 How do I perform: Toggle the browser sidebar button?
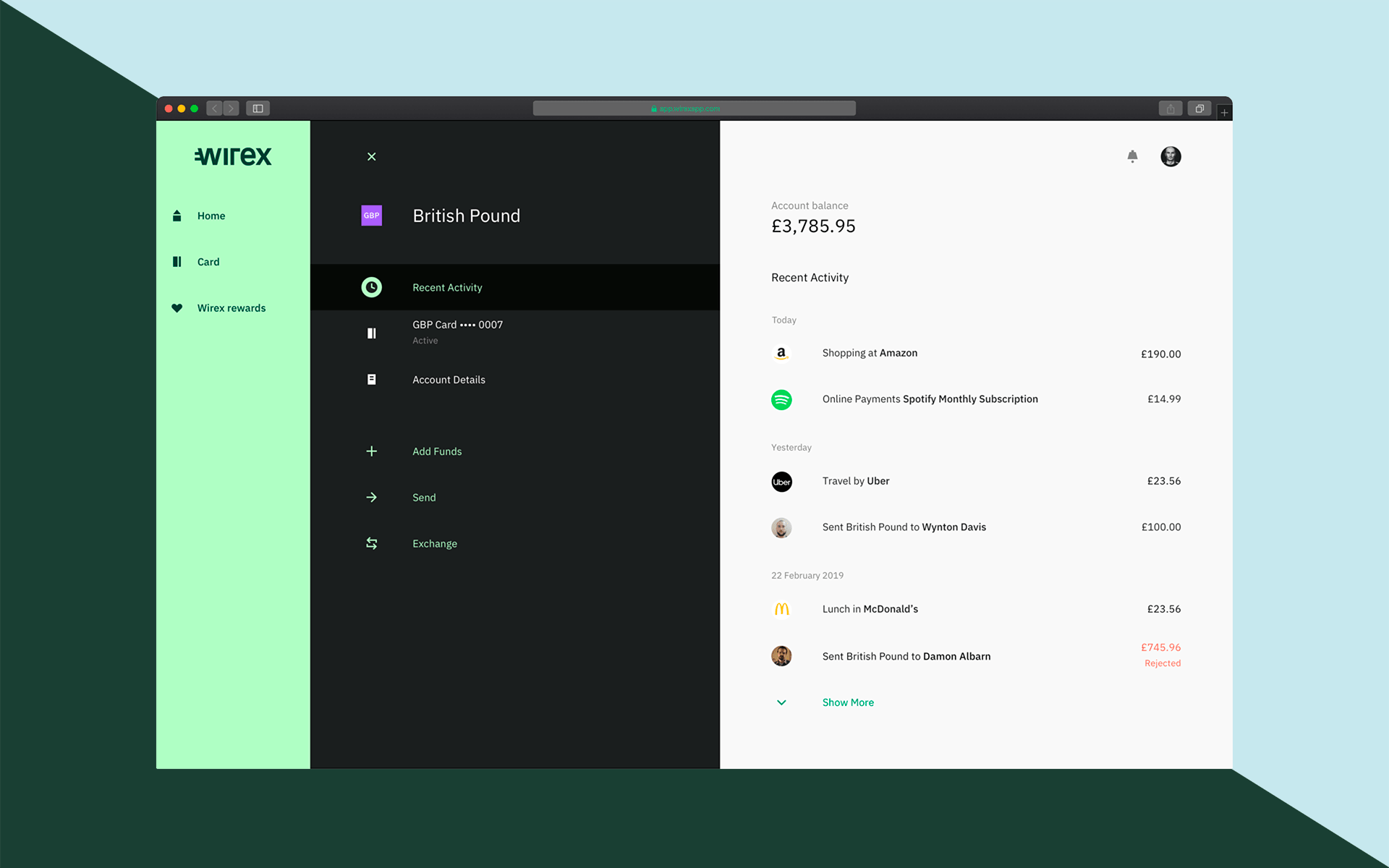[x=258, y=109]
